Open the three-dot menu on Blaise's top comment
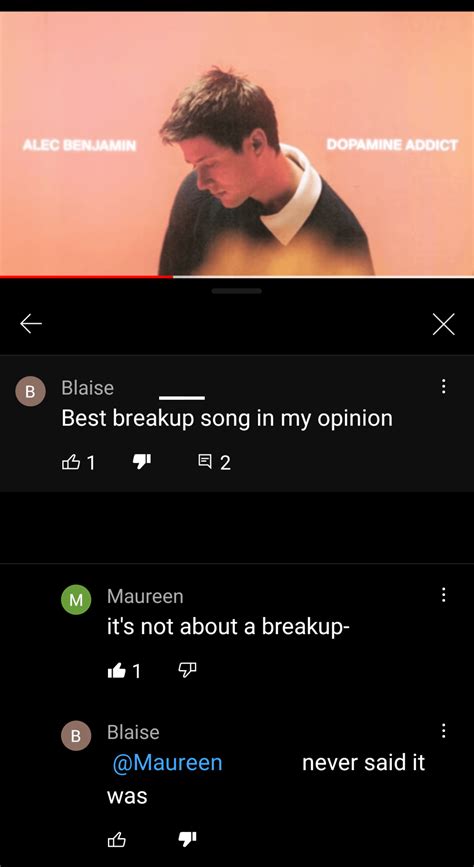 [x=443, y=387]
